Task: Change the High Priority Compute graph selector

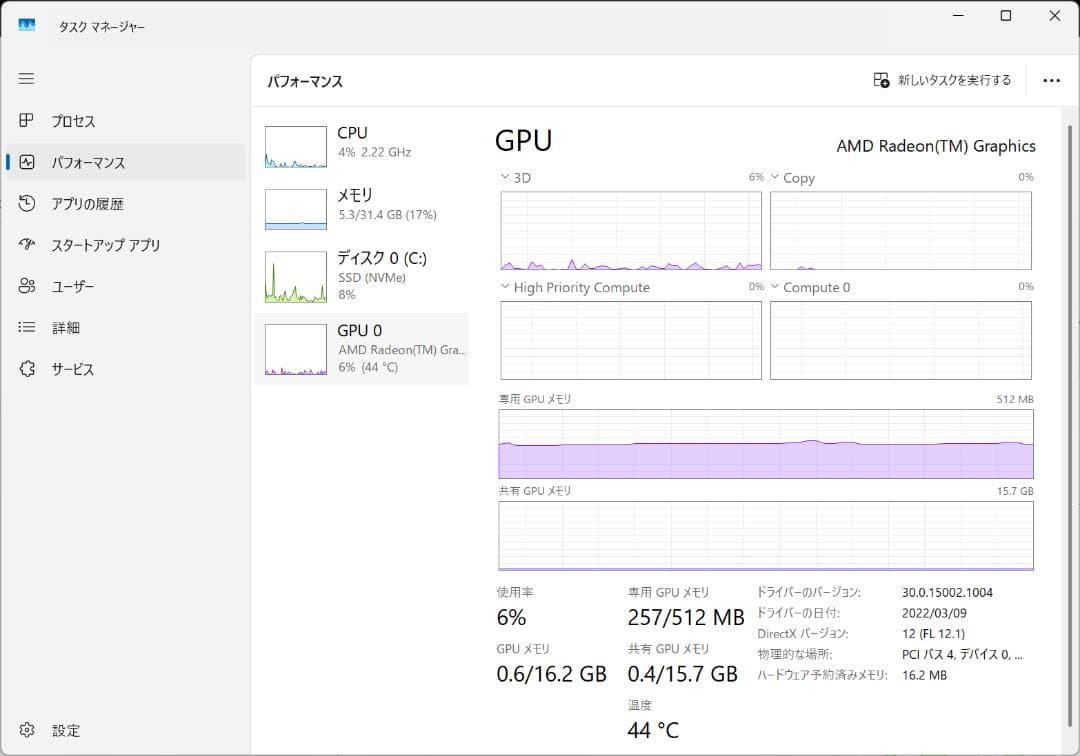Action: (x=505, y=287)
